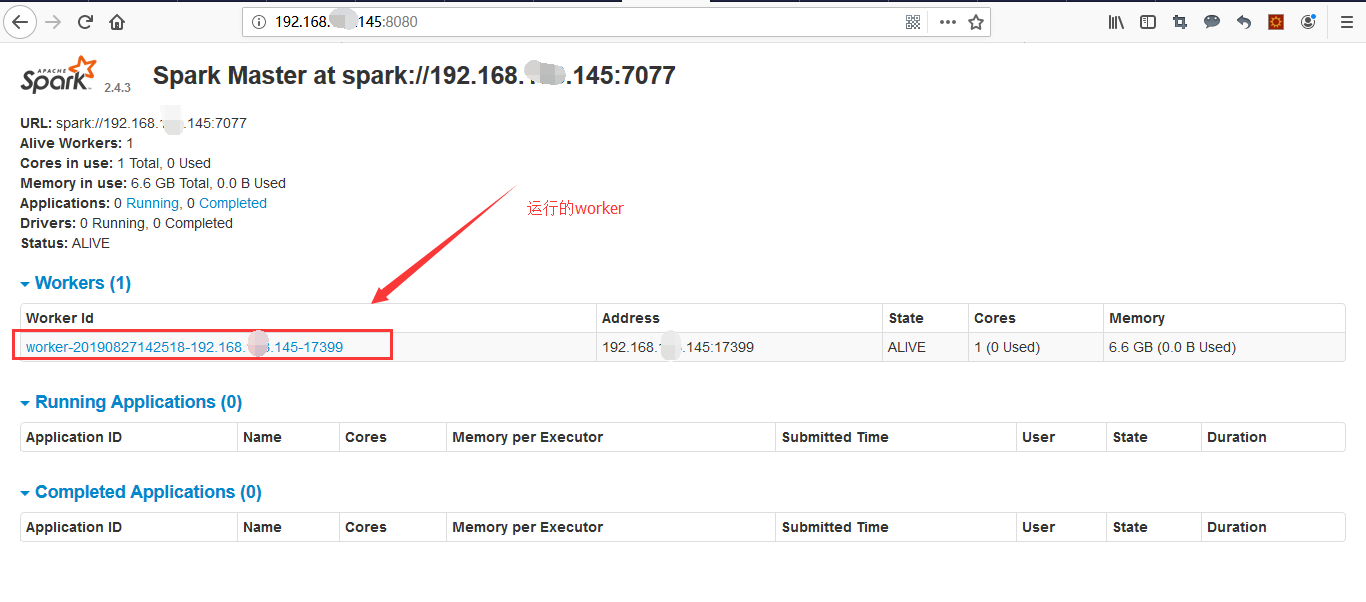Reload the page with the refresh icon
This screenshot has height=602, width=1366.
coord(86,22)
